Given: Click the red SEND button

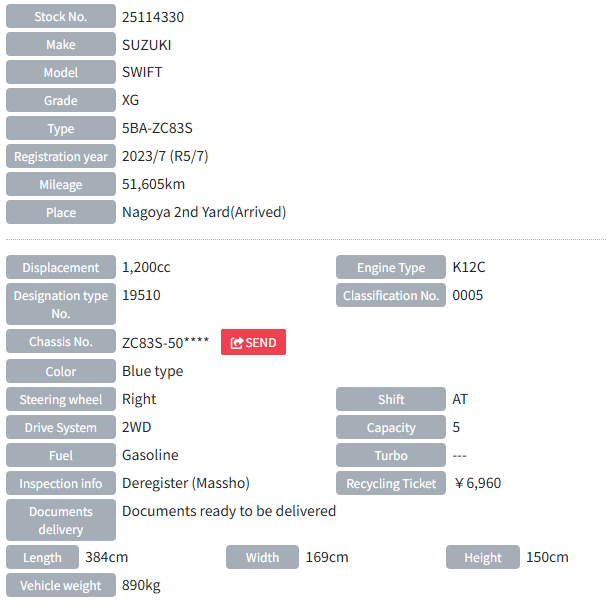Looking at the screenshot, I should click(x=253, y=342).
